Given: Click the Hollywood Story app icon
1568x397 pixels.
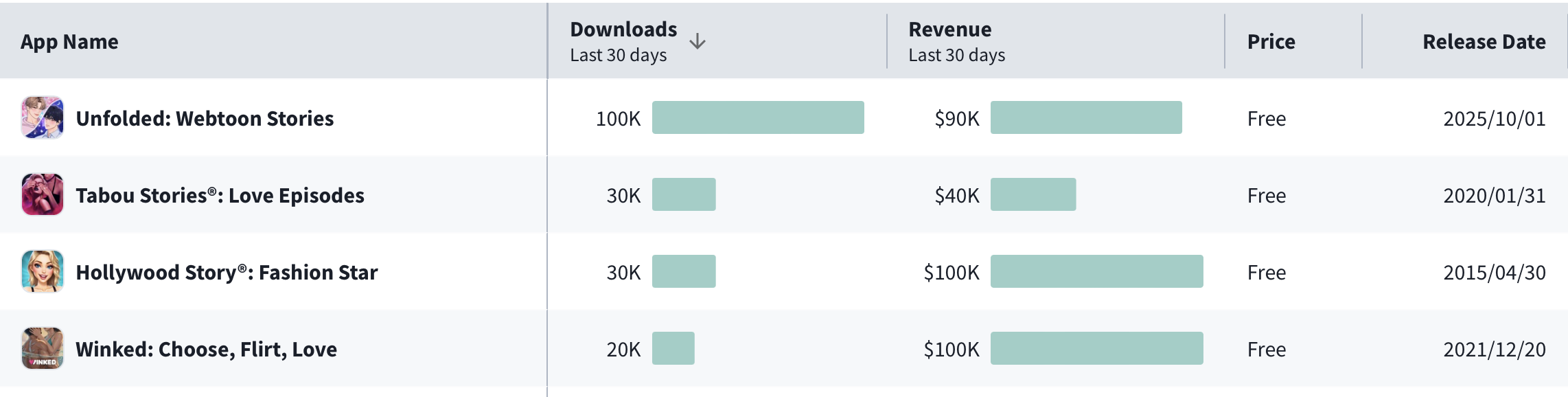Looking at the screenshot, I should (x=43, y=272).
